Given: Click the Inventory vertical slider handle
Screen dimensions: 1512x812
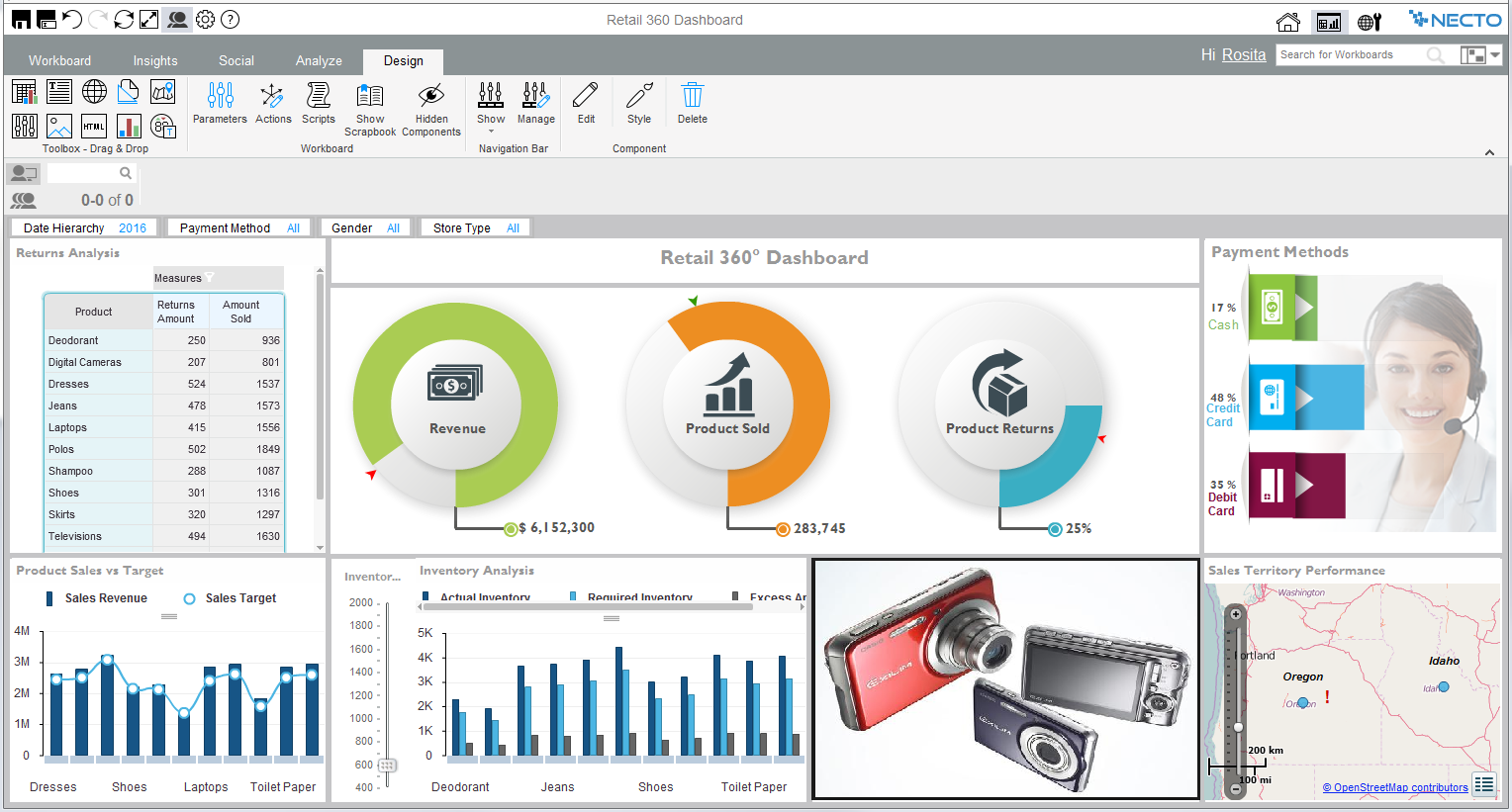Looking at the screenshot, I should click(x=387, y=766).
